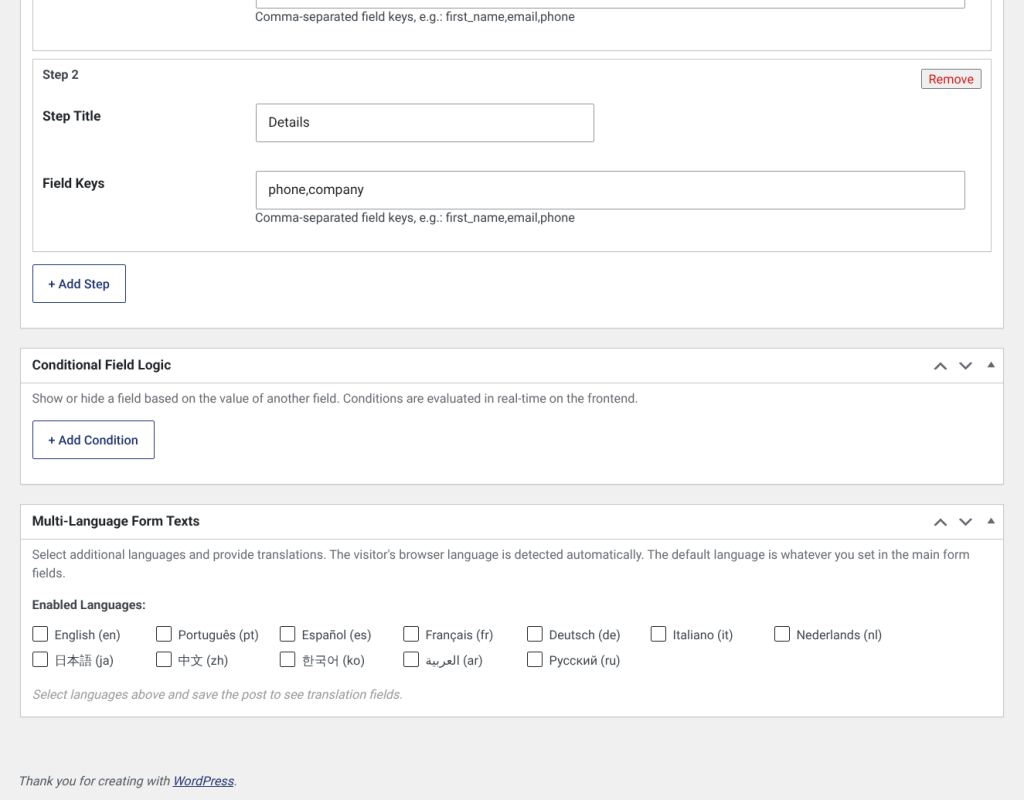Viewport: 1024px width, 800px height.
Task: Collapse the Conditional Field Logic panel
Action: coord(991,365)
